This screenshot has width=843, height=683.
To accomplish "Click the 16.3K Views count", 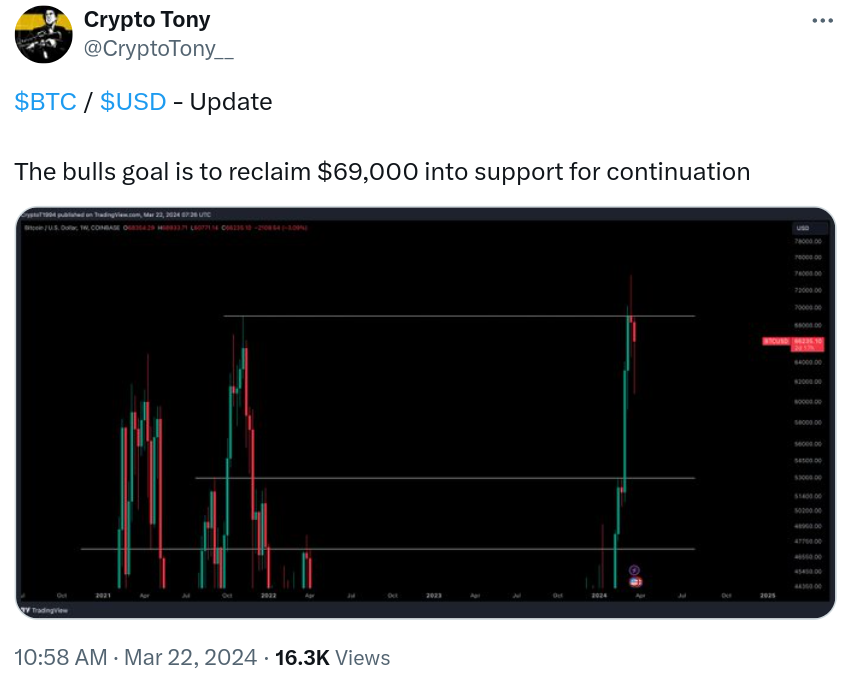I will tap(332, 657).
